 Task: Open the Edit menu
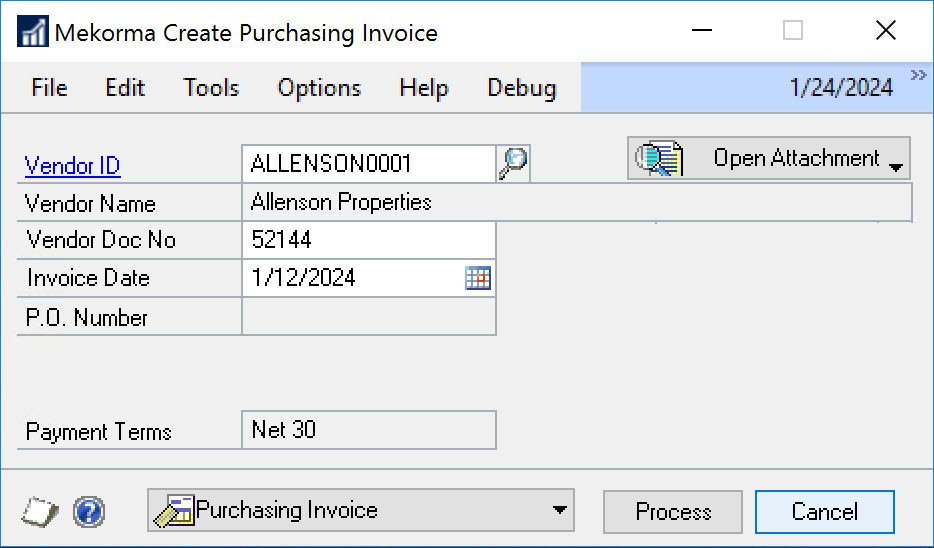[x=125, y=88]
